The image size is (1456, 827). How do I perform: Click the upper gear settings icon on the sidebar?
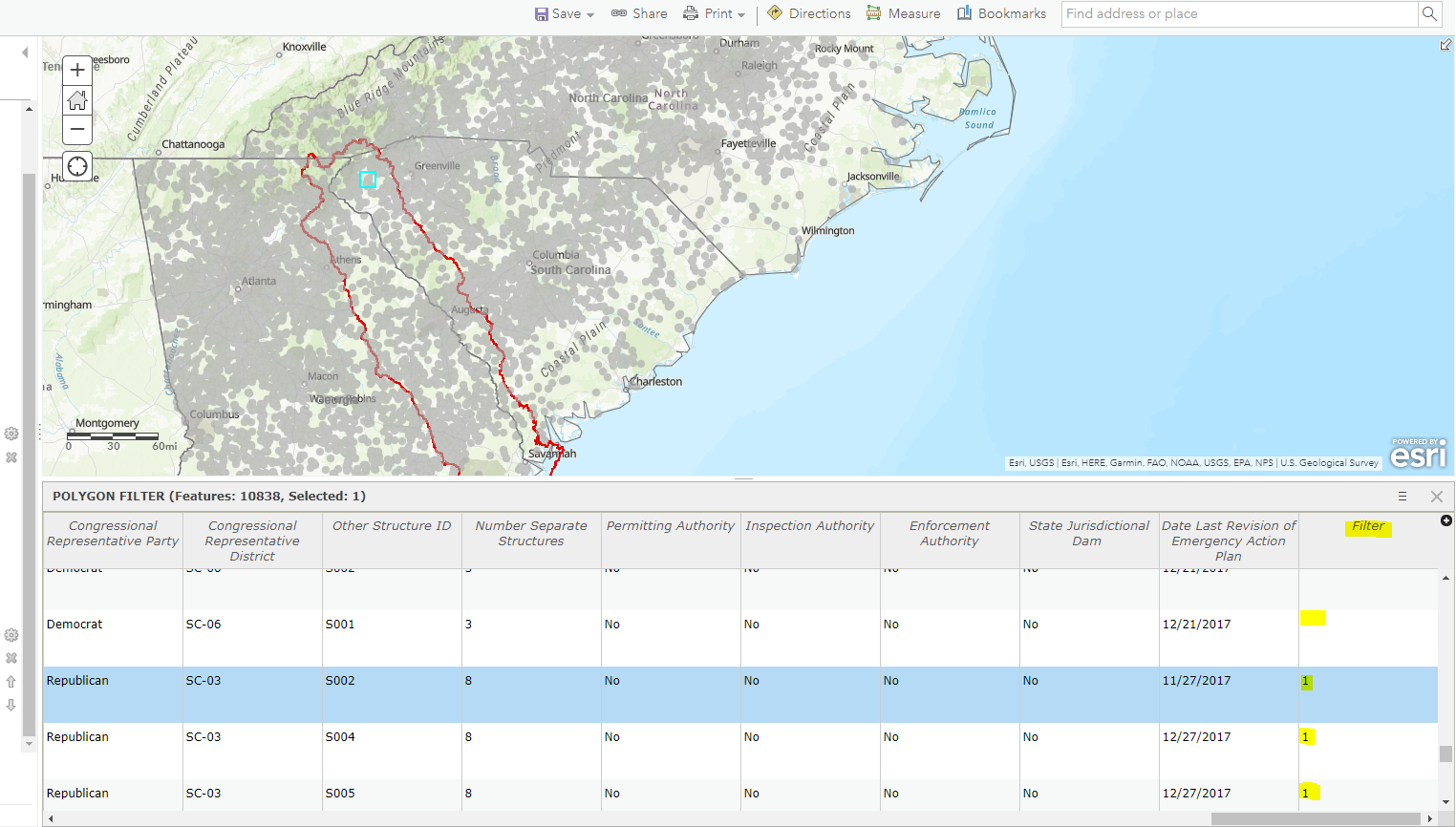[11, 433]
